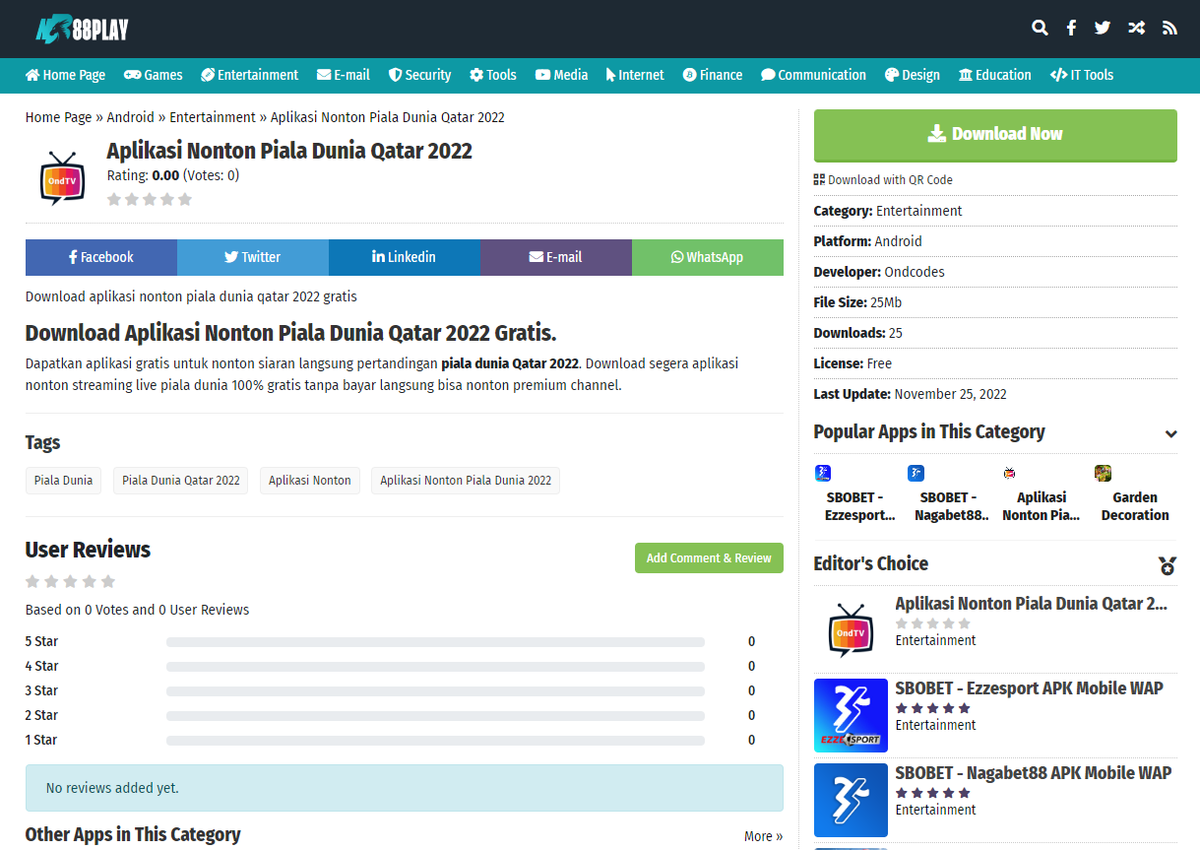Click the Download Now button

995,135
